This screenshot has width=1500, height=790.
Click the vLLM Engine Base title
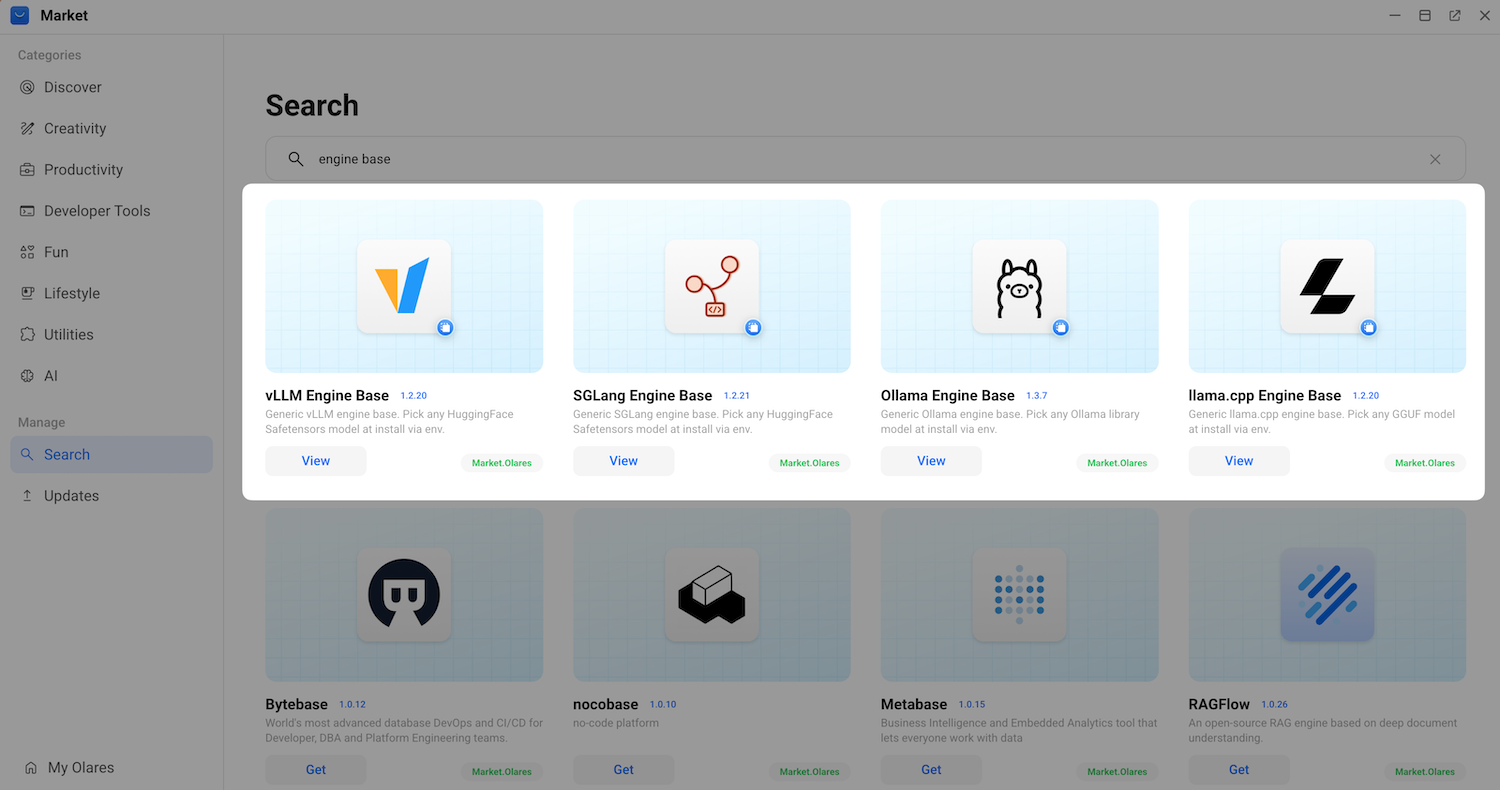point(327,396)
